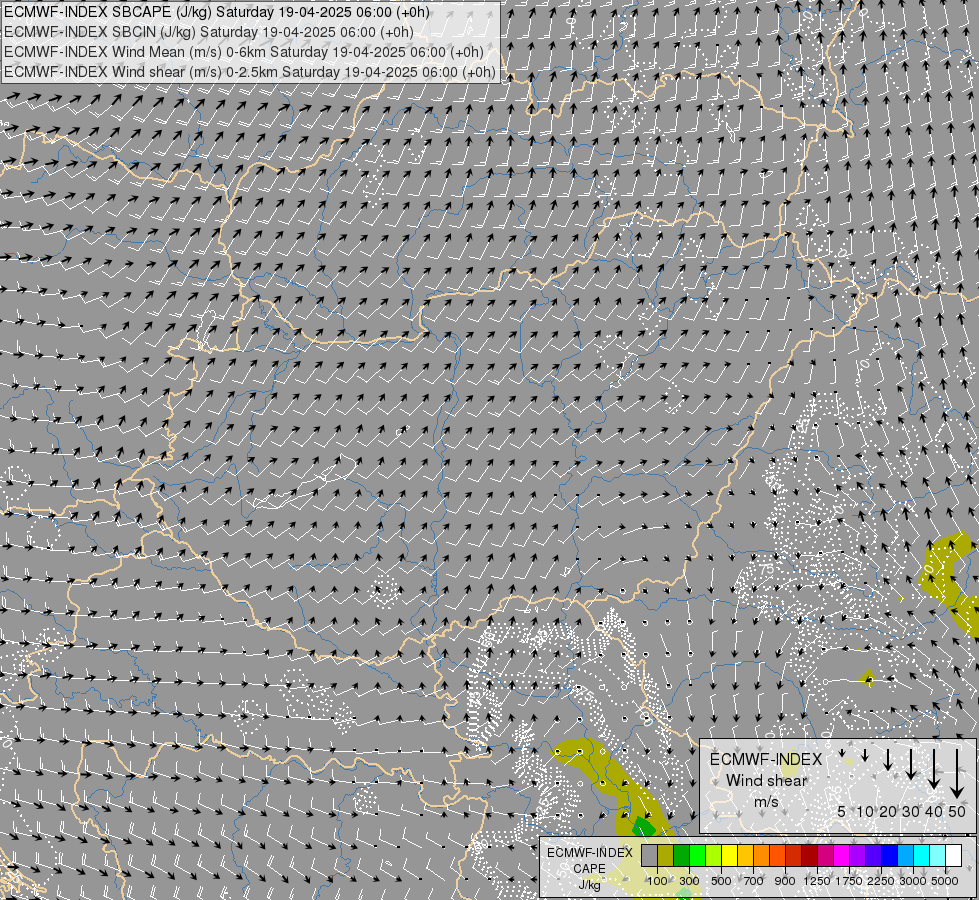Pick the bright magenta swatch in CAPE legend
Viewport: 979px width, 900px height.
coord(842,856)
